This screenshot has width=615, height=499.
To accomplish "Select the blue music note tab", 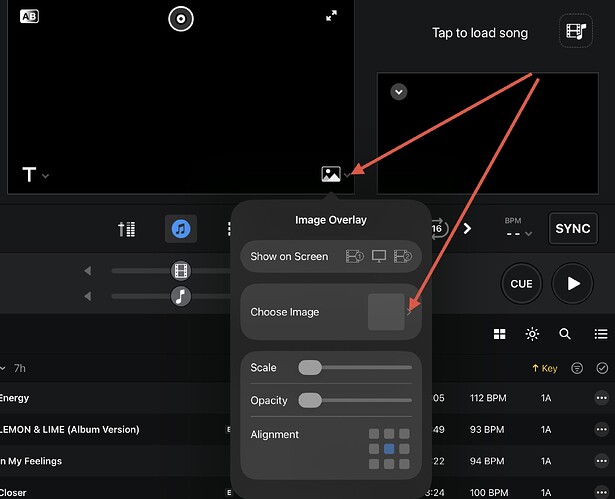I will point(180,229).
